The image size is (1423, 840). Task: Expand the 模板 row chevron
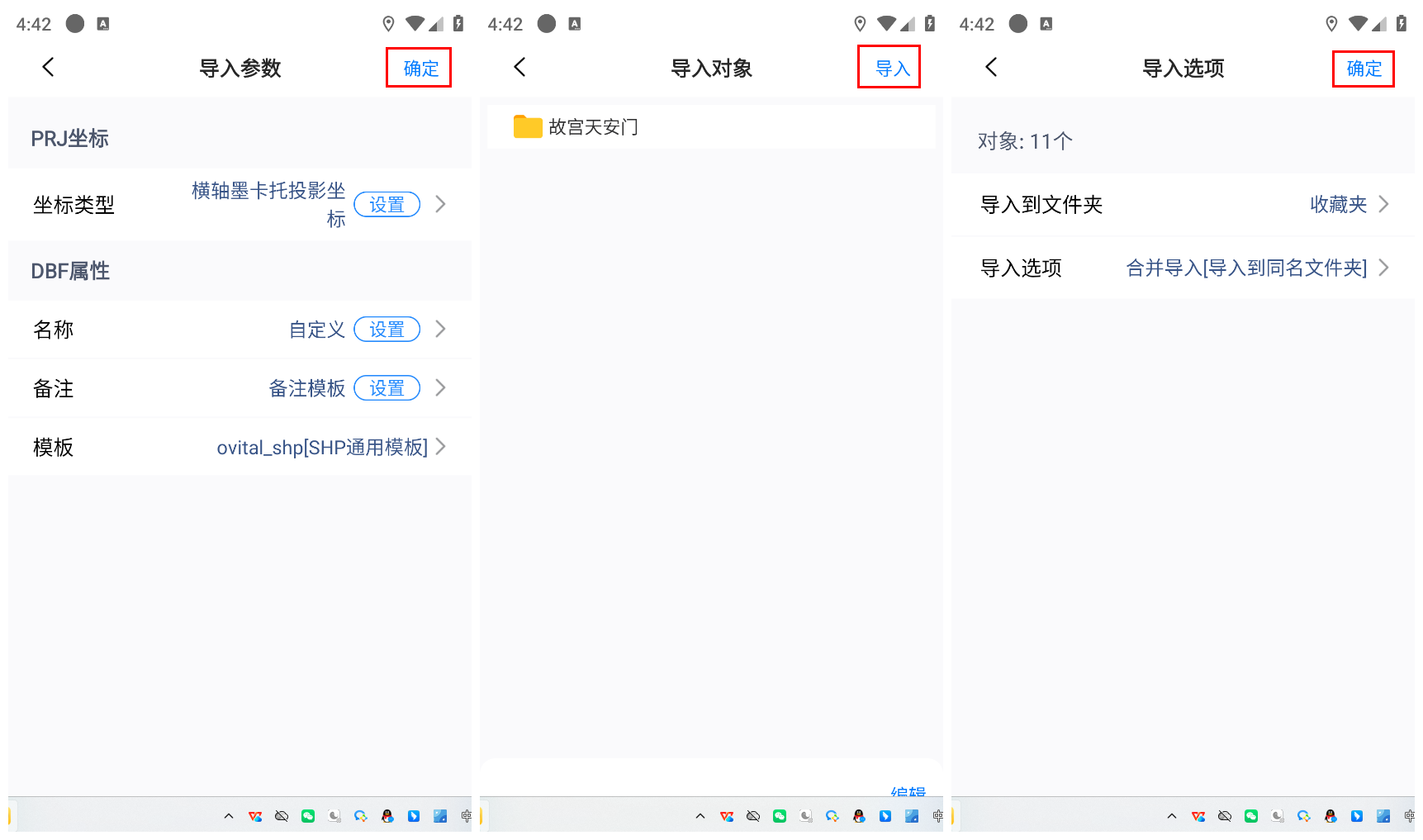click(x=440, y=446)
